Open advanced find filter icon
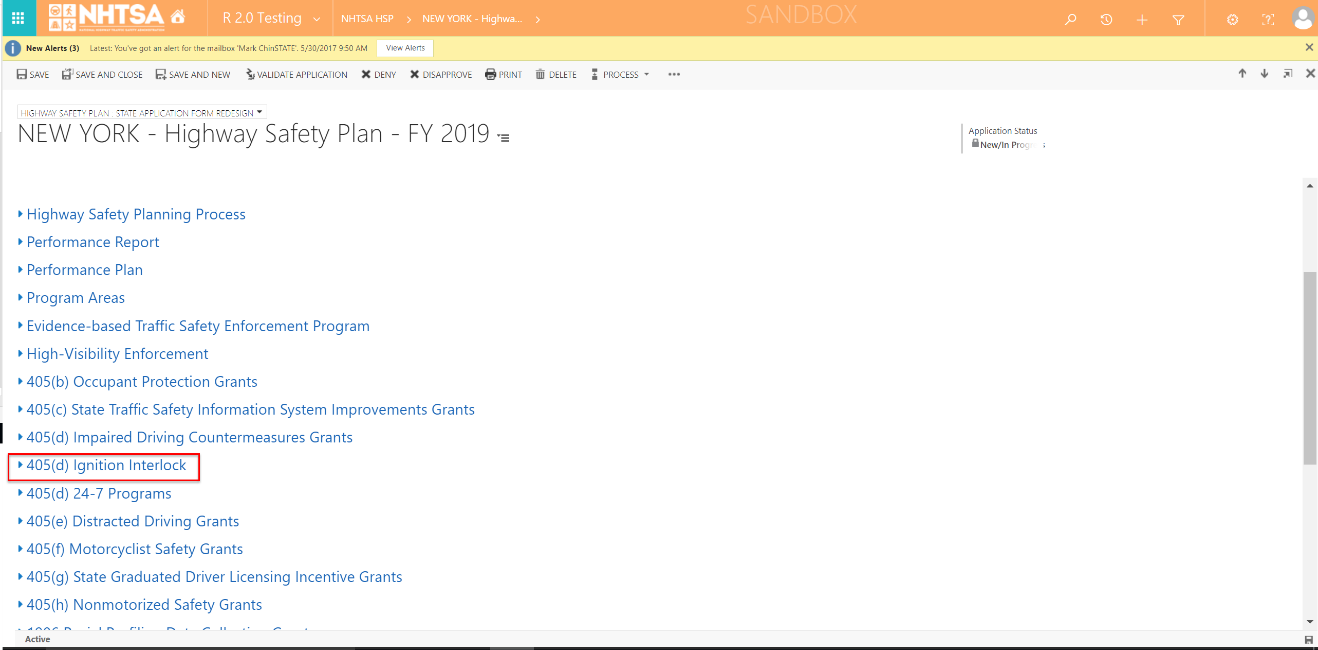 point(1178,19)
